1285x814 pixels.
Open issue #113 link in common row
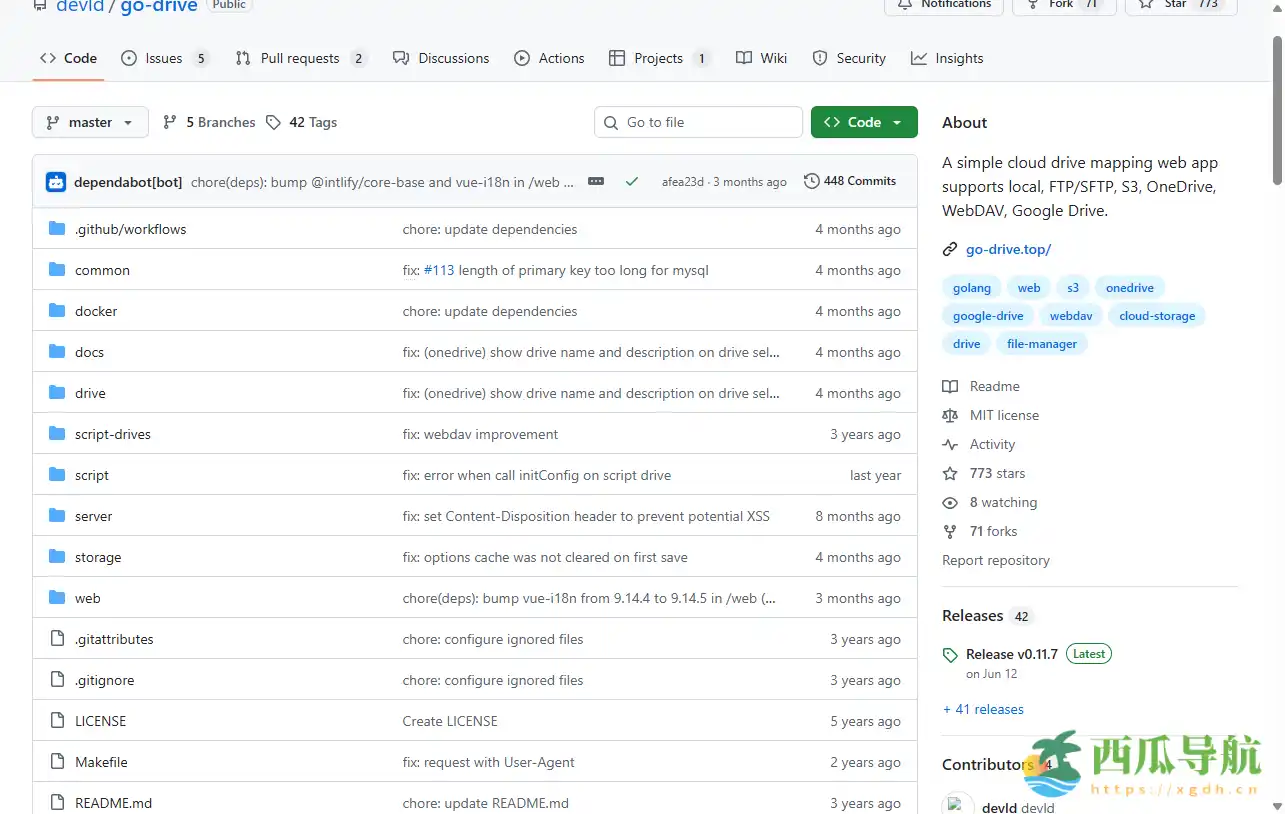[438, 270]
